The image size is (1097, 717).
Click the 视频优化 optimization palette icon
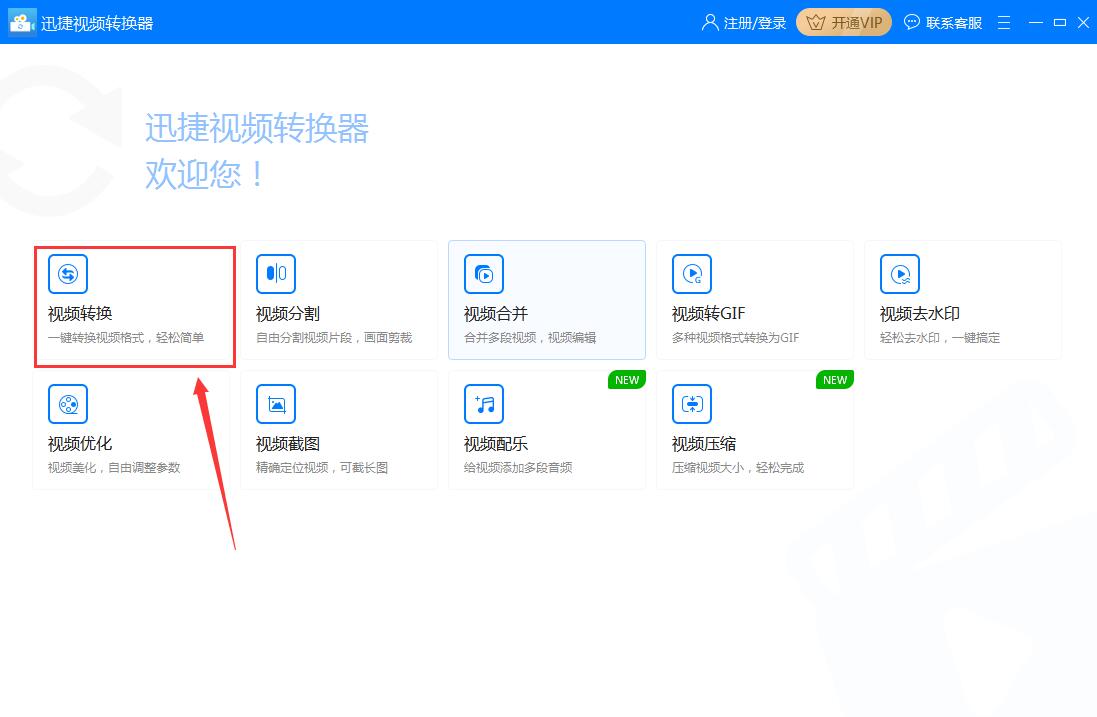66,403
